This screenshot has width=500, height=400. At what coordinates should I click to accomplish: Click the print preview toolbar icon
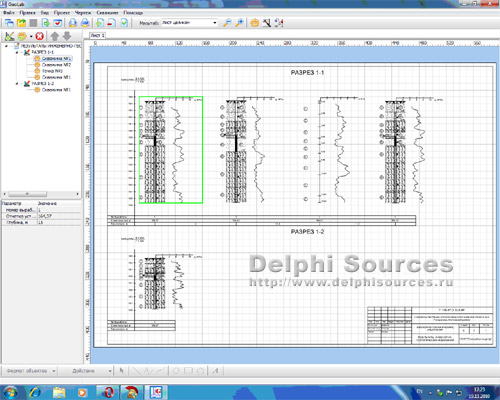73,23
